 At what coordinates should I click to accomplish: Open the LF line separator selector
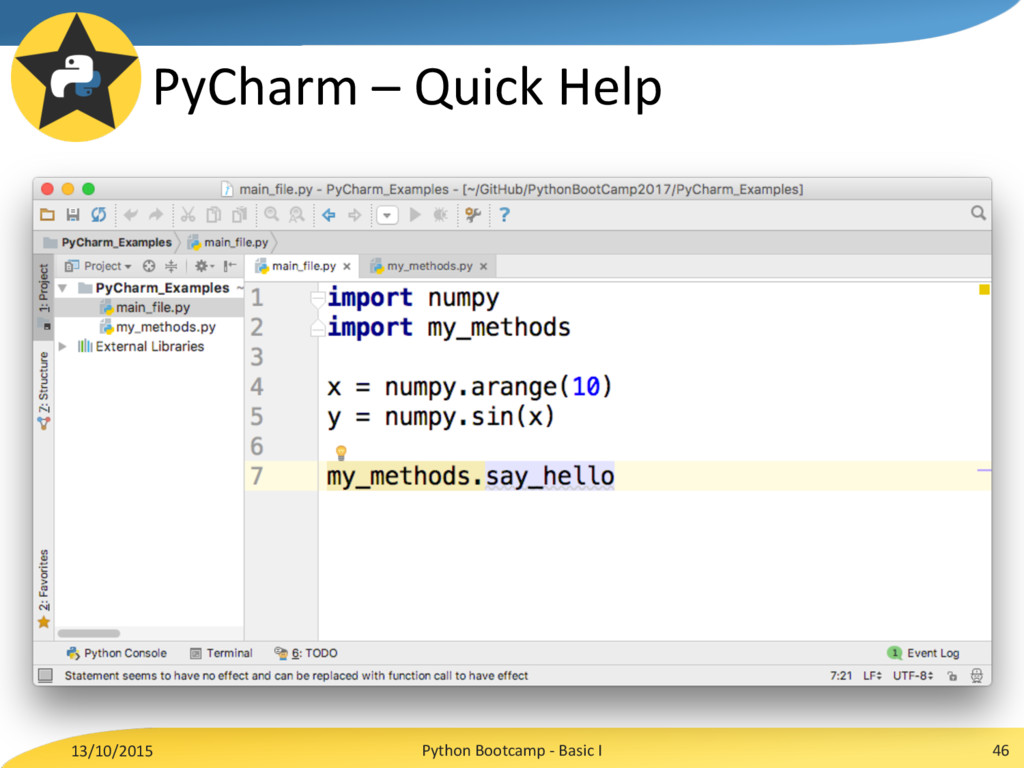[x=872, y=675]
